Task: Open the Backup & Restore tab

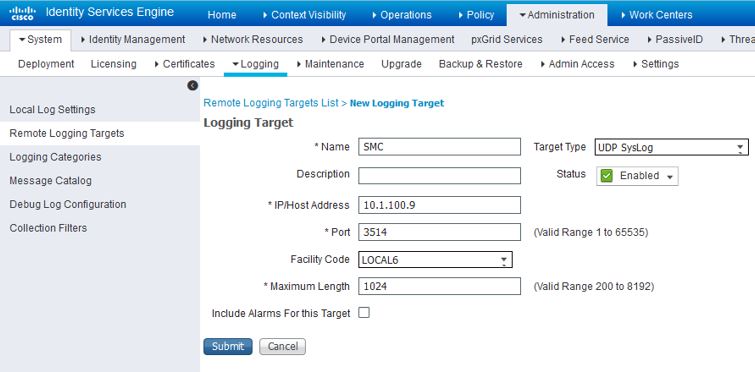Action: pyautogui.click(x=481, y=64)
